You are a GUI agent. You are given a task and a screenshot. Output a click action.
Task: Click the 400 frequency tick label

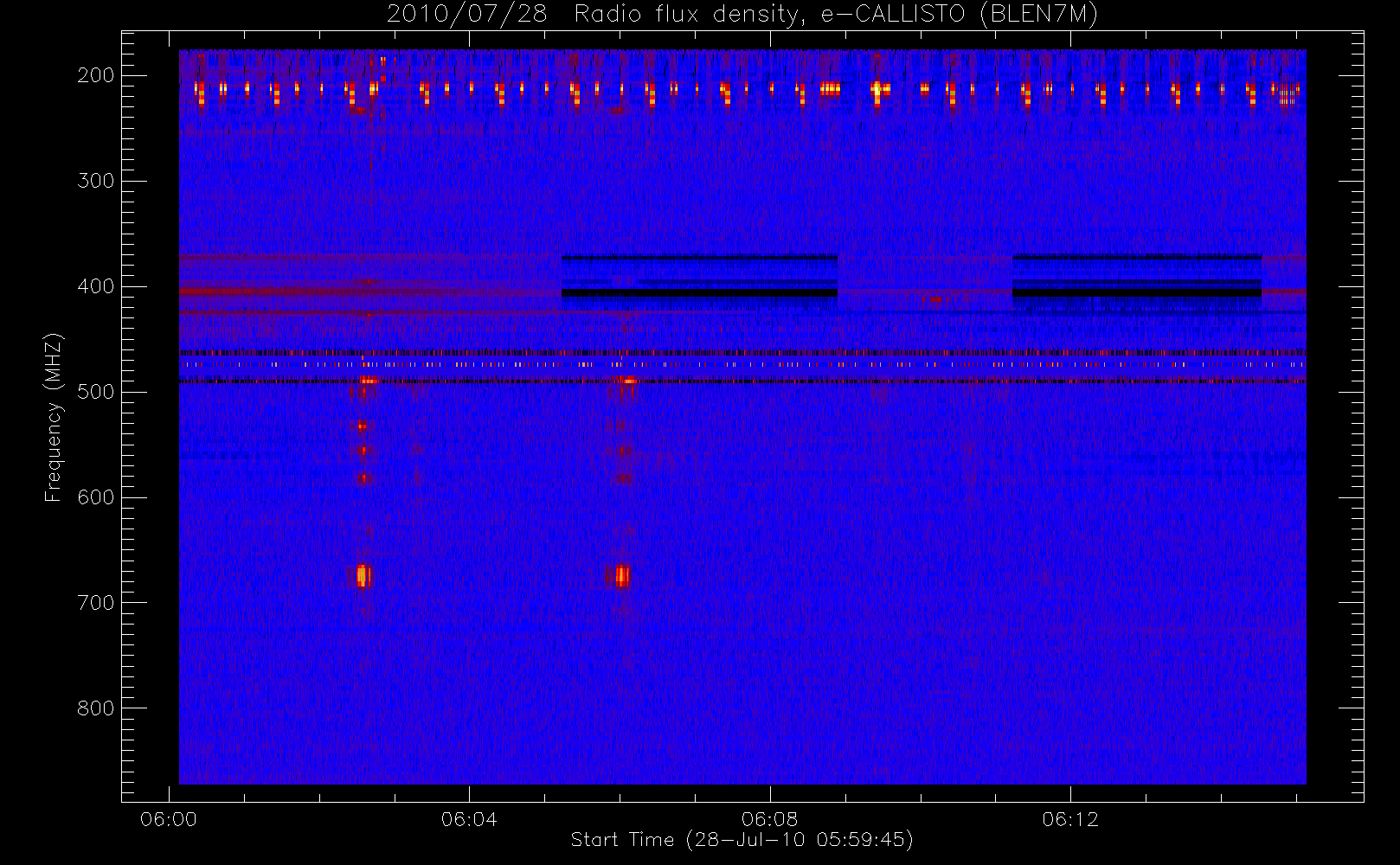[x=96, y=286]
